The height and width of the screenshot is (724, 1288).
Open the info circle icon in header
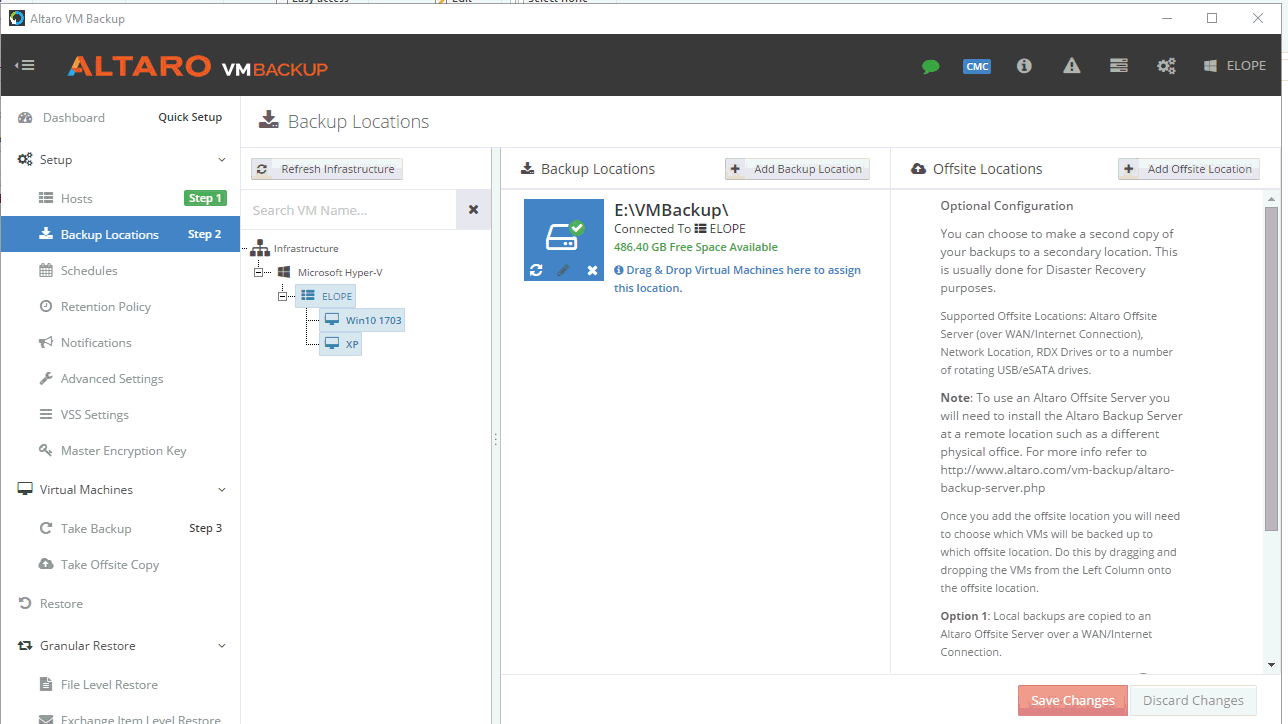[1024, 66]
